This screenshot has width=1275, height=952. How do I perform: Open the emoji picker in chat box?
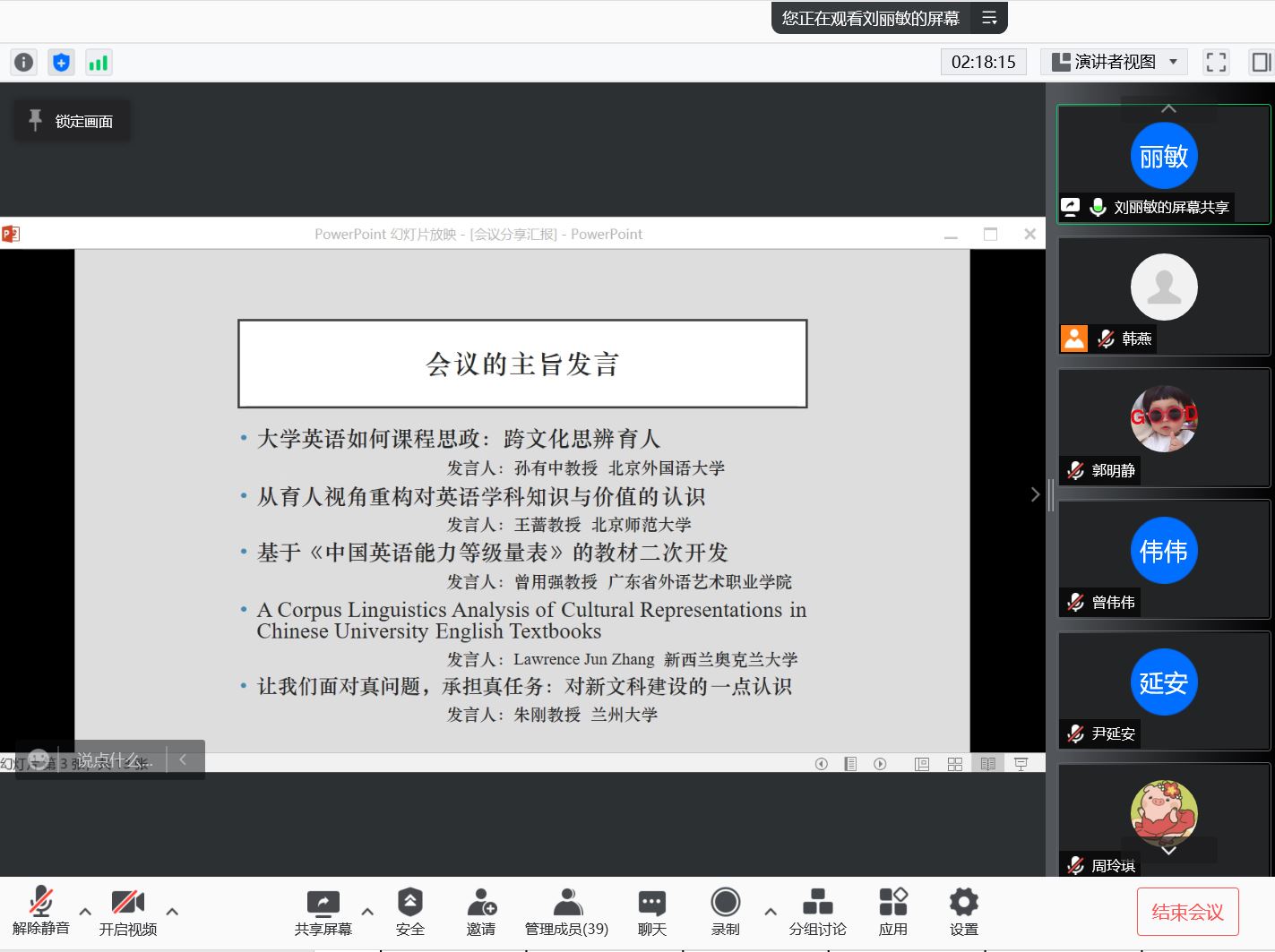point(38,760)
